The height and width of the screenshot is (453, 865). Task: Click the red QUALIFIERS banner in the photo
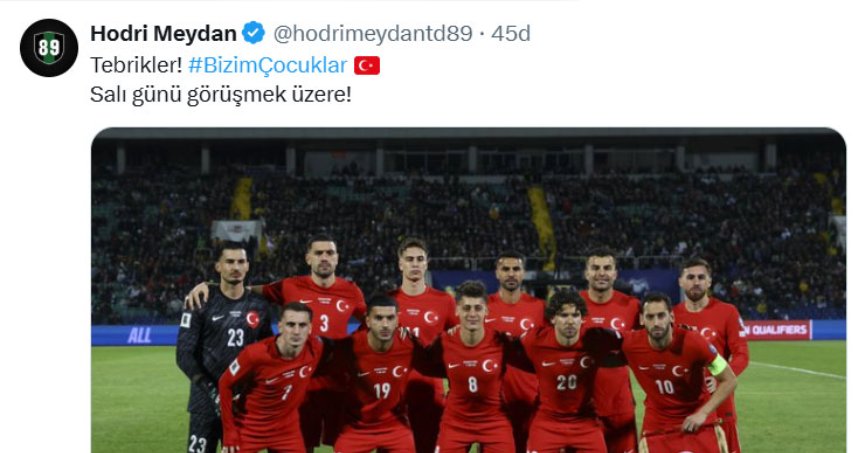(778, 330)
